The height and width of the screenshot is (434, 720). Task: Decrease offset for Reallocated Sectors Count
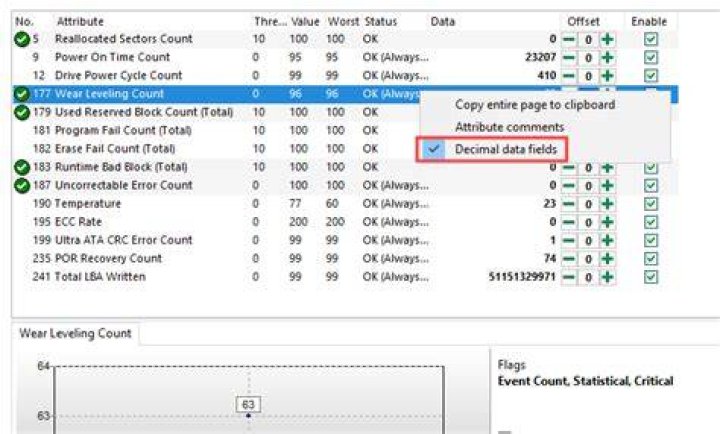568,39
